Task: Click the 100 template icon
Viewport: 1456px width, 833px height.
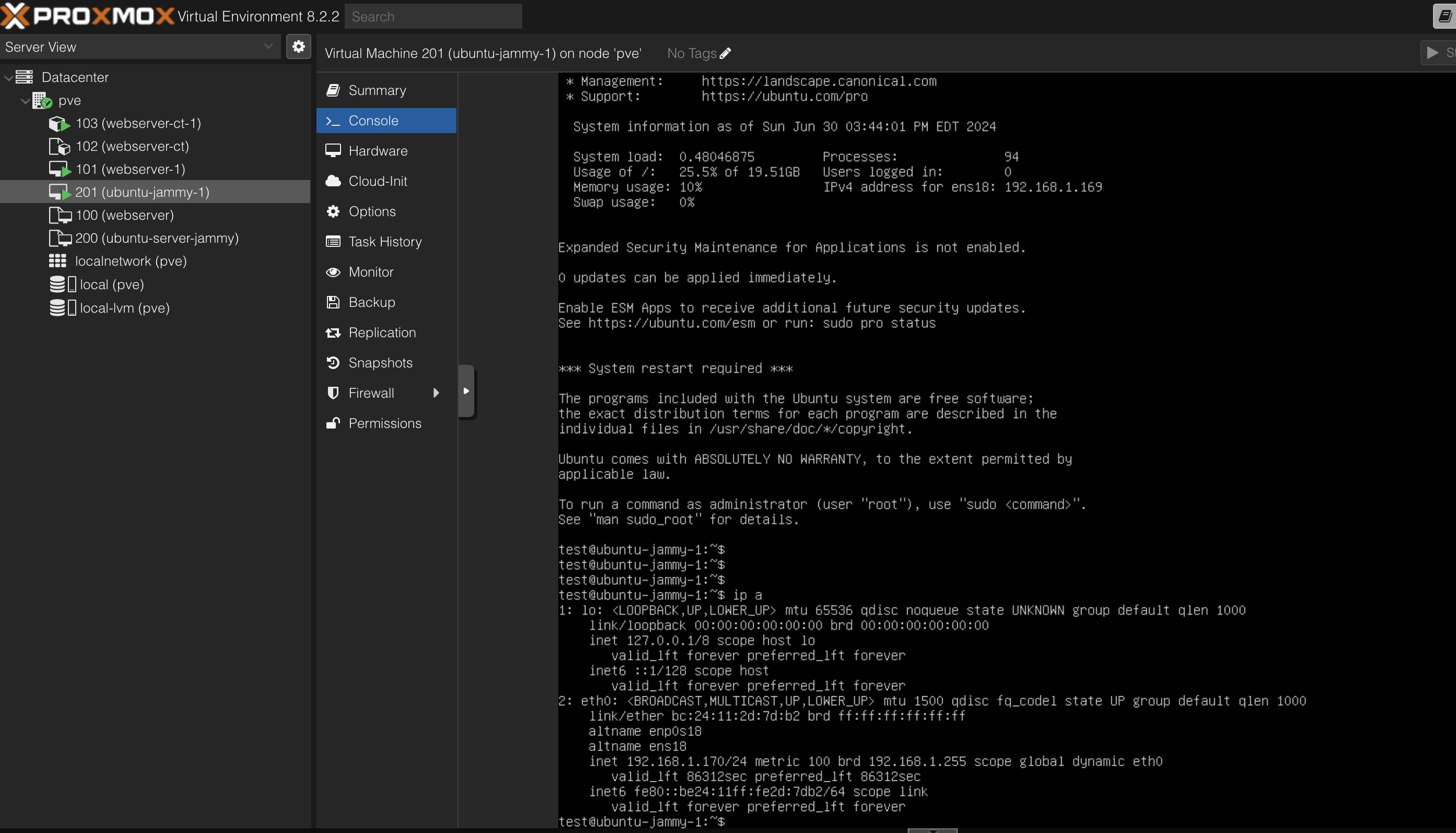Action: (x=60, y=215)
